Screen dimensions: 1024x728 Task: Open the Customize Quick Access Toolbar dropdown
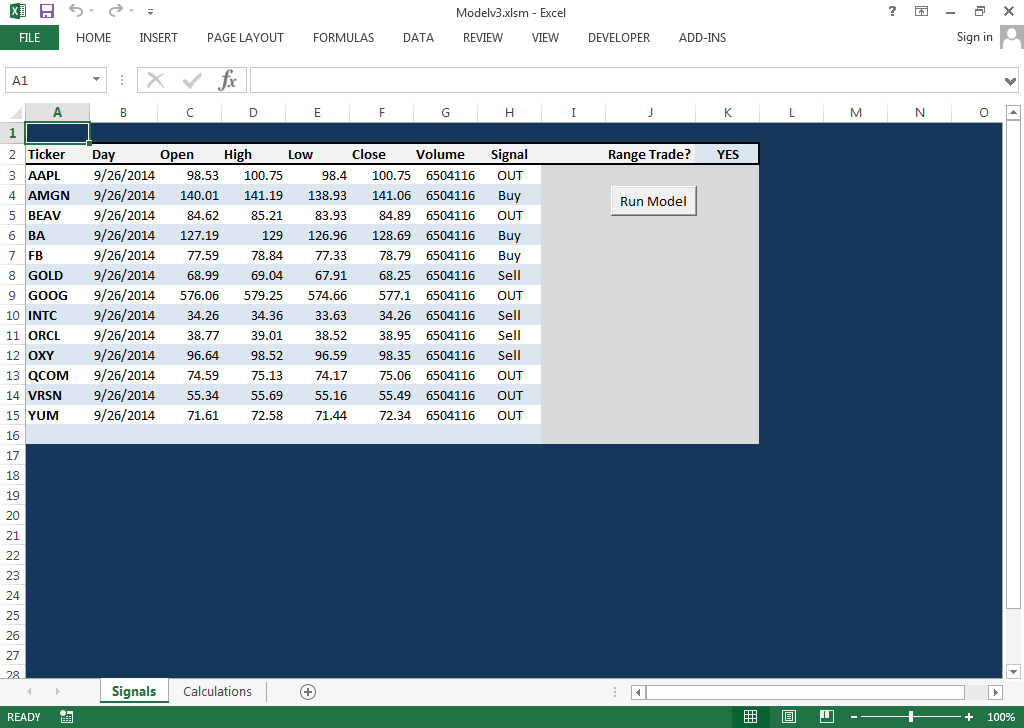150,12
